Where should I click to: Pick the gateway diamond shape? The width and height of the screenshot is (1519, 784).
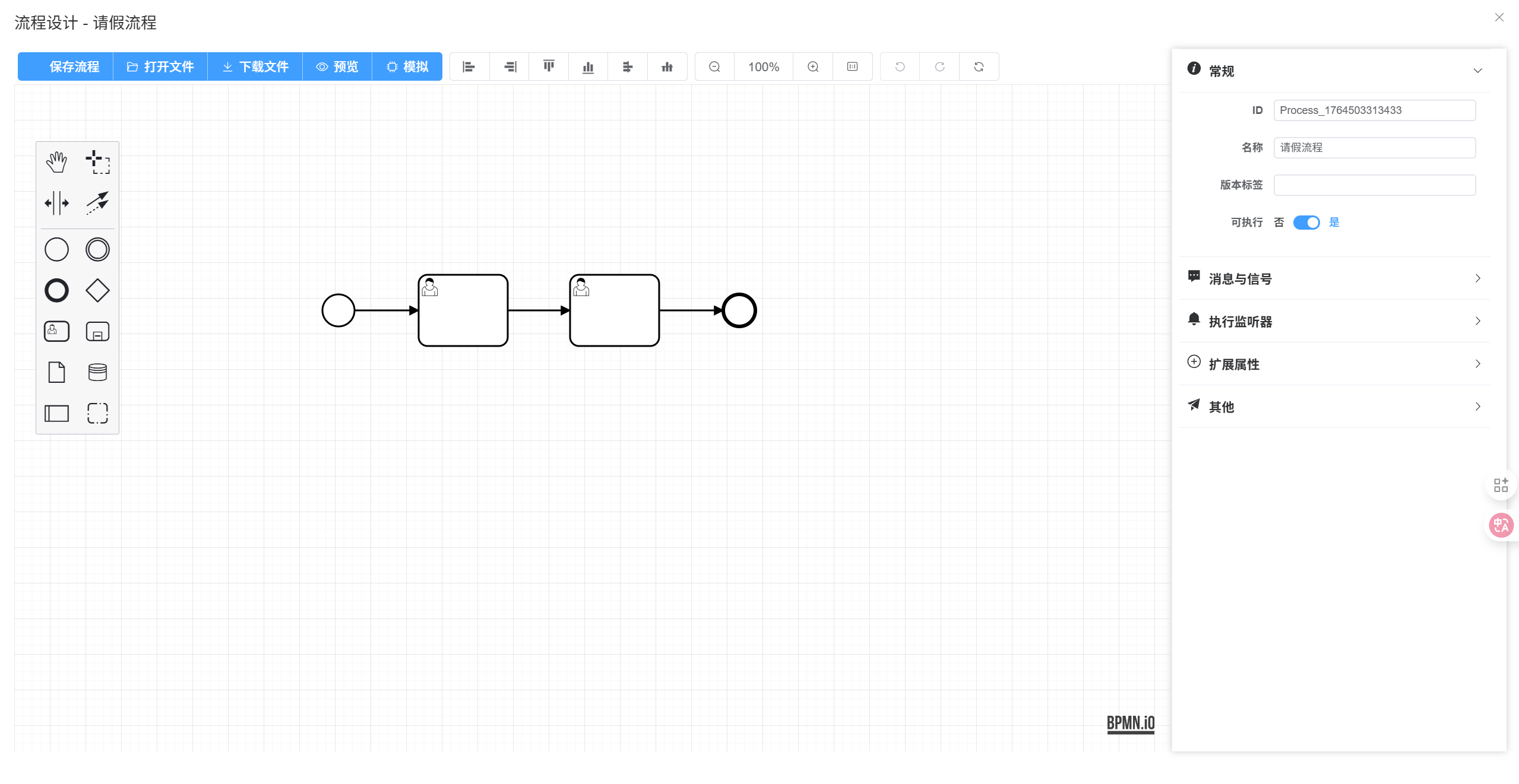tap(97, 291)
